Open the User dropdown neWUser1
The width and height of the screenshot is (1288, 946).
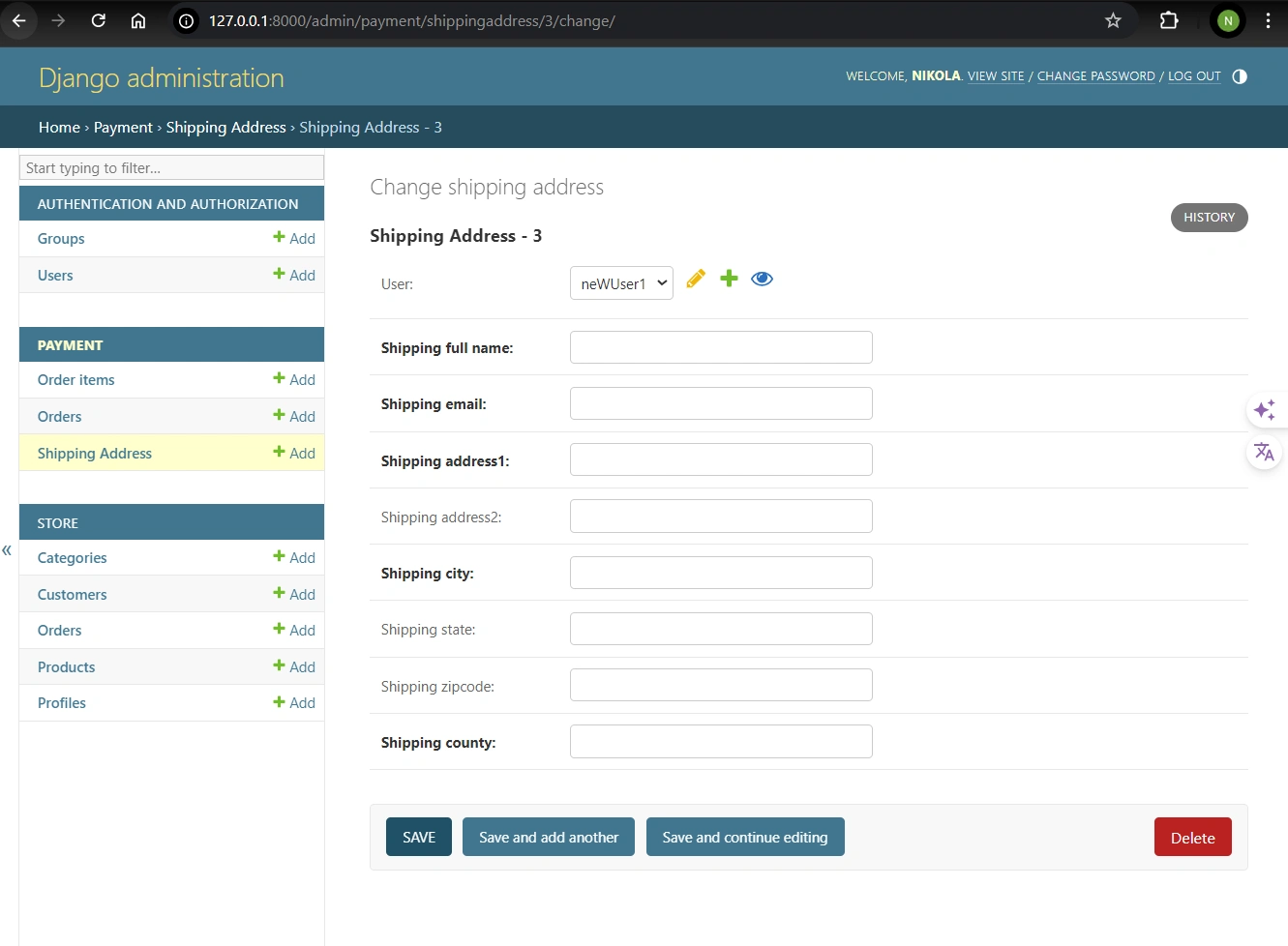(621, 283)
